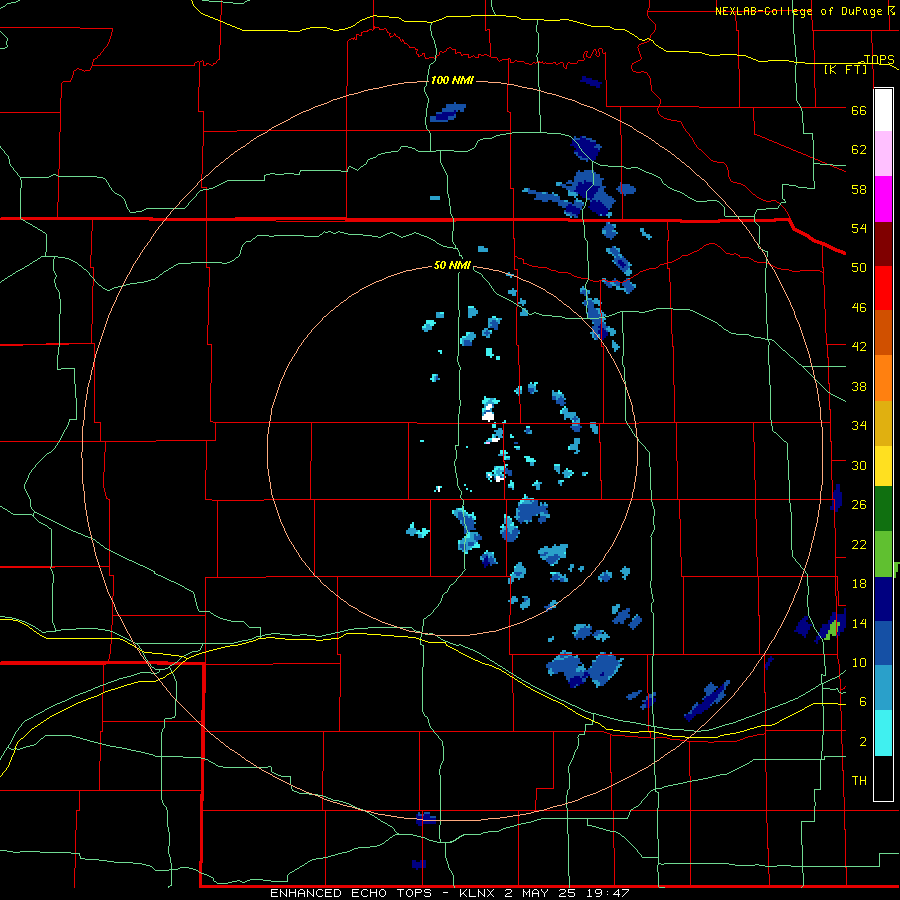Select the 50 NMI range ring label

pyautogui.click(x=452, y=265)
